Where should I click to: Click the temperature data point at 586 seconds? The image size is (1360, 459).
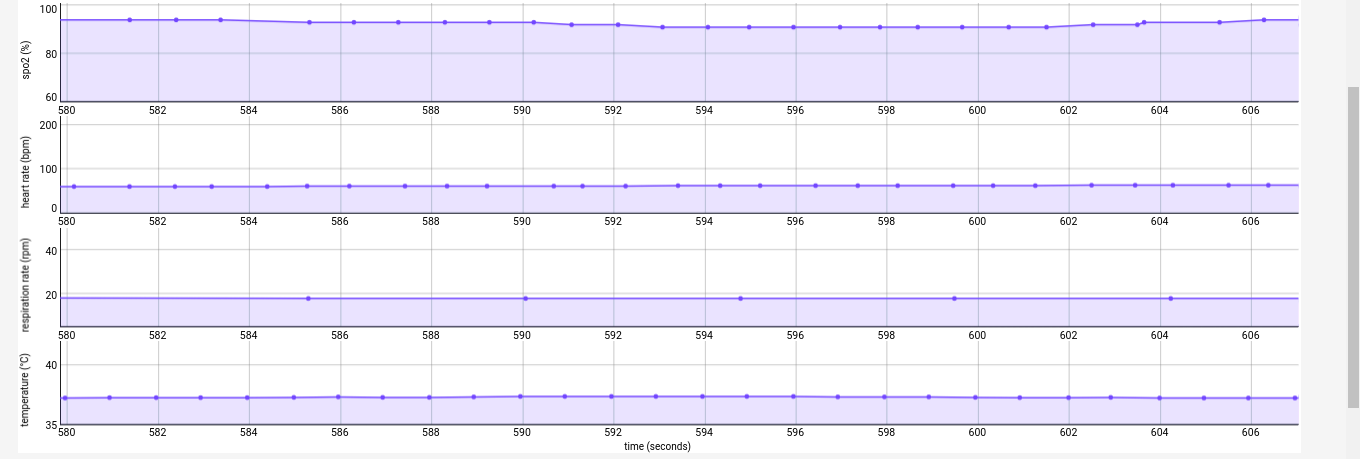(339, 397)
